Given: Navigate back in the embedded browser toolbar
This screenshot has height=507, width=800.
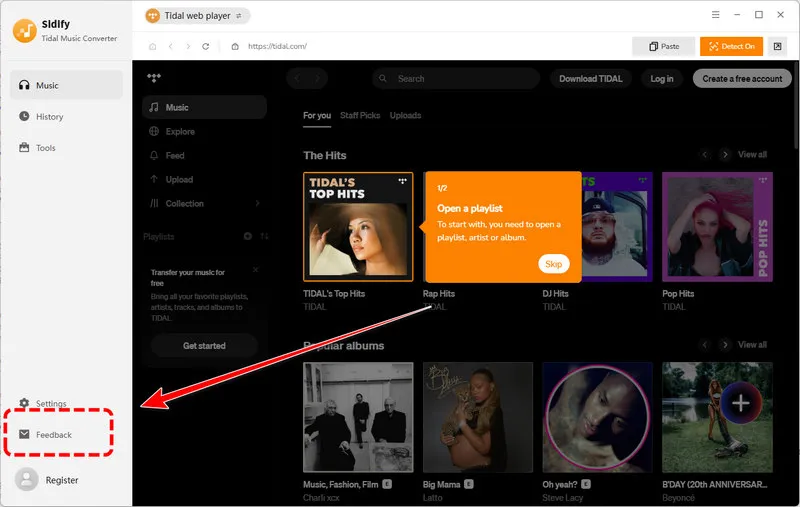Looking at the screenshot, I should [170, 46].
